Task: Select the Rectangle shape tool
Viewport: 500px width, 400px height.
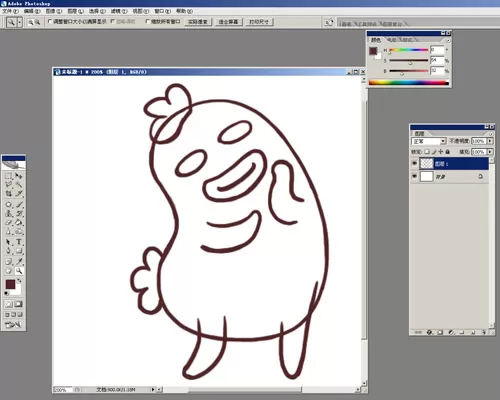Action: 19,251
